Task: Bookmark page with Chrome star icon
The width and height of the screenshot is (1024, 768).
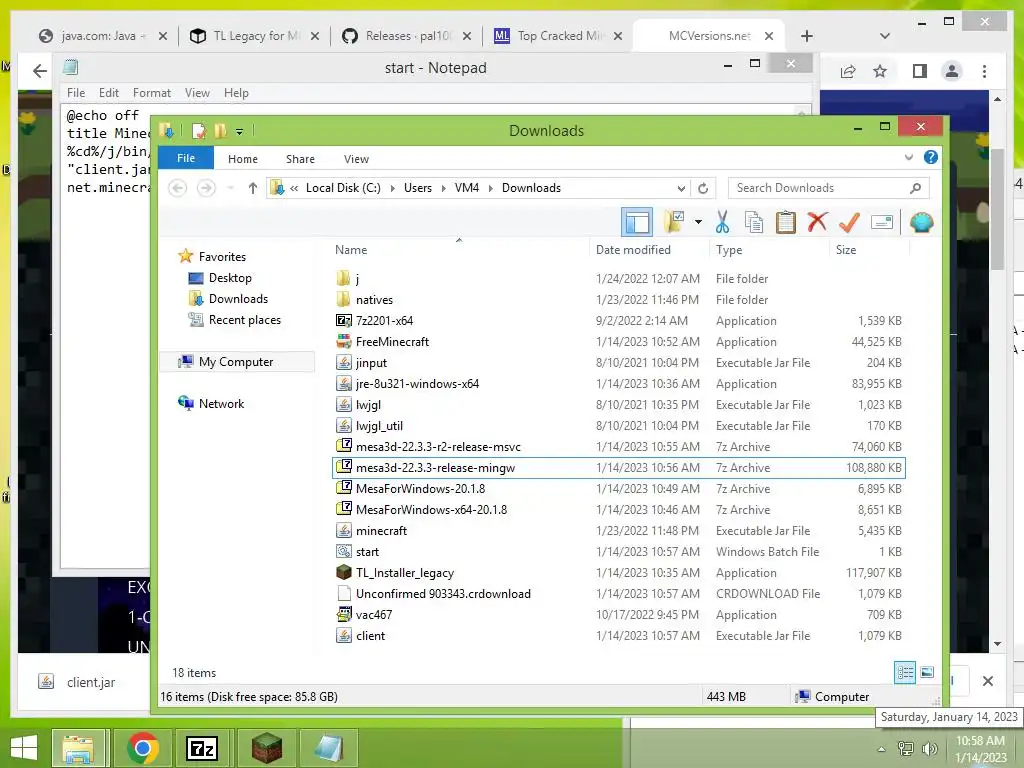Action: coord(880,71)
